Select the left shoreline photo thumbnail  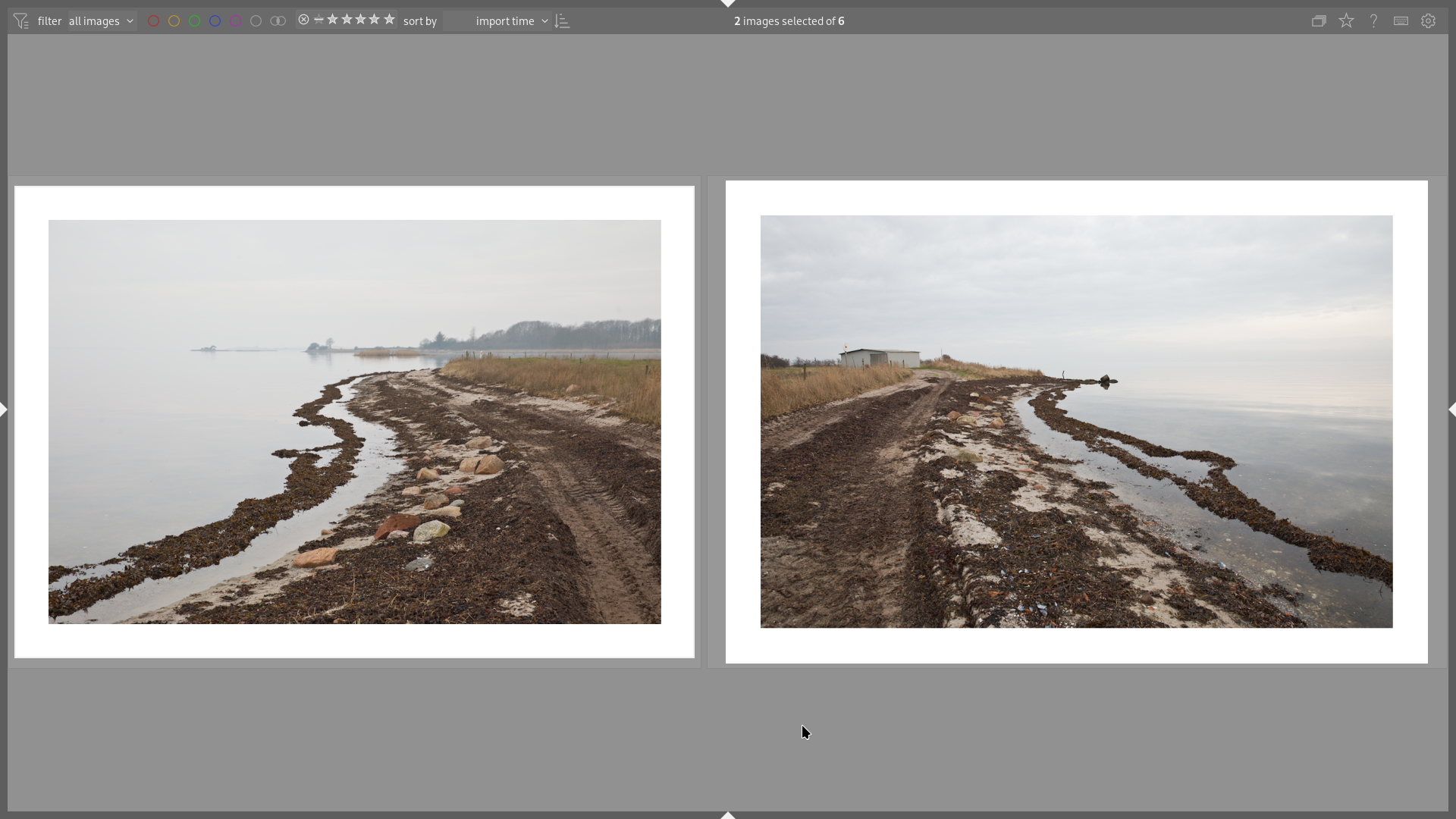[x=354, y=422]
